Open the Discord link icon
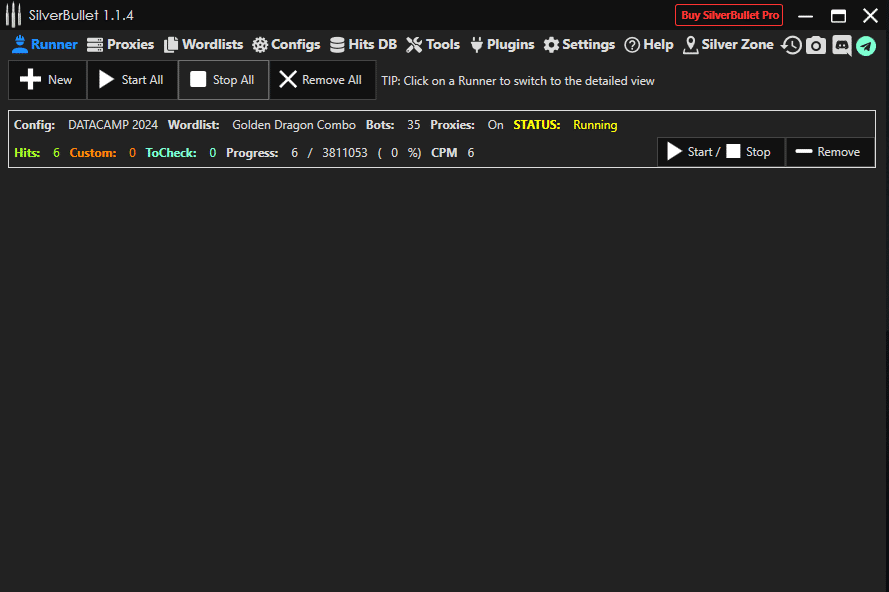This screenshot has height=592, width=889. coord(841,45)
